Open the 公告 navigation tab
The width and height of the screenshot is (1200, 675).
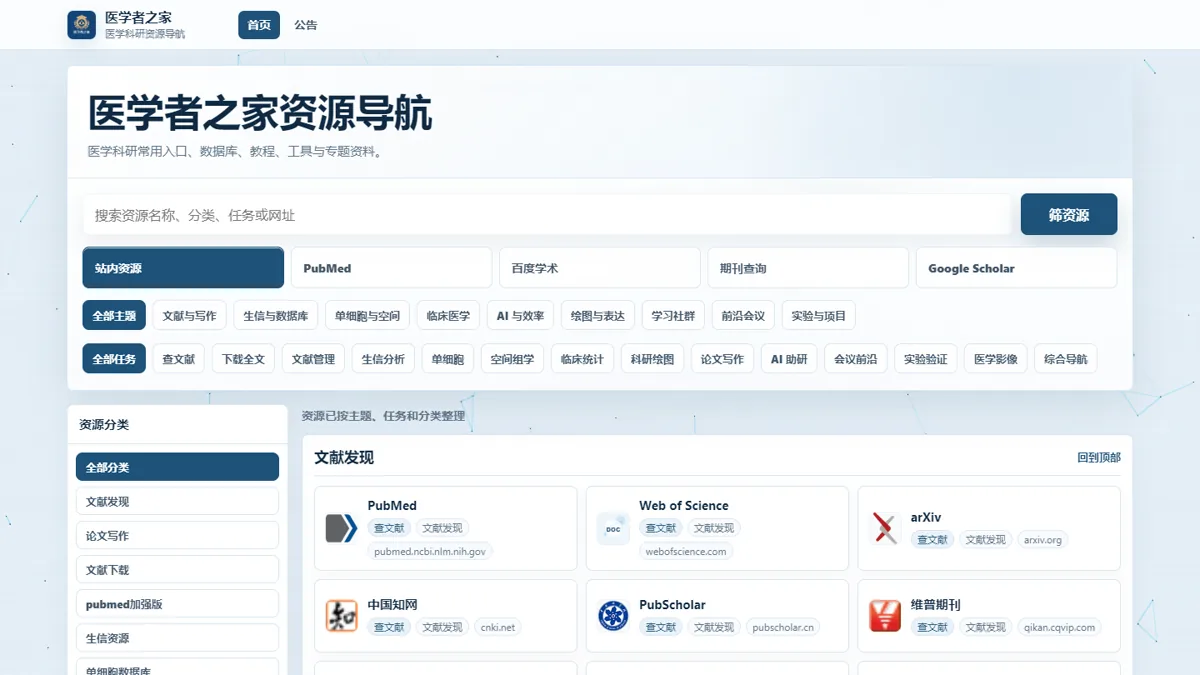306,25
